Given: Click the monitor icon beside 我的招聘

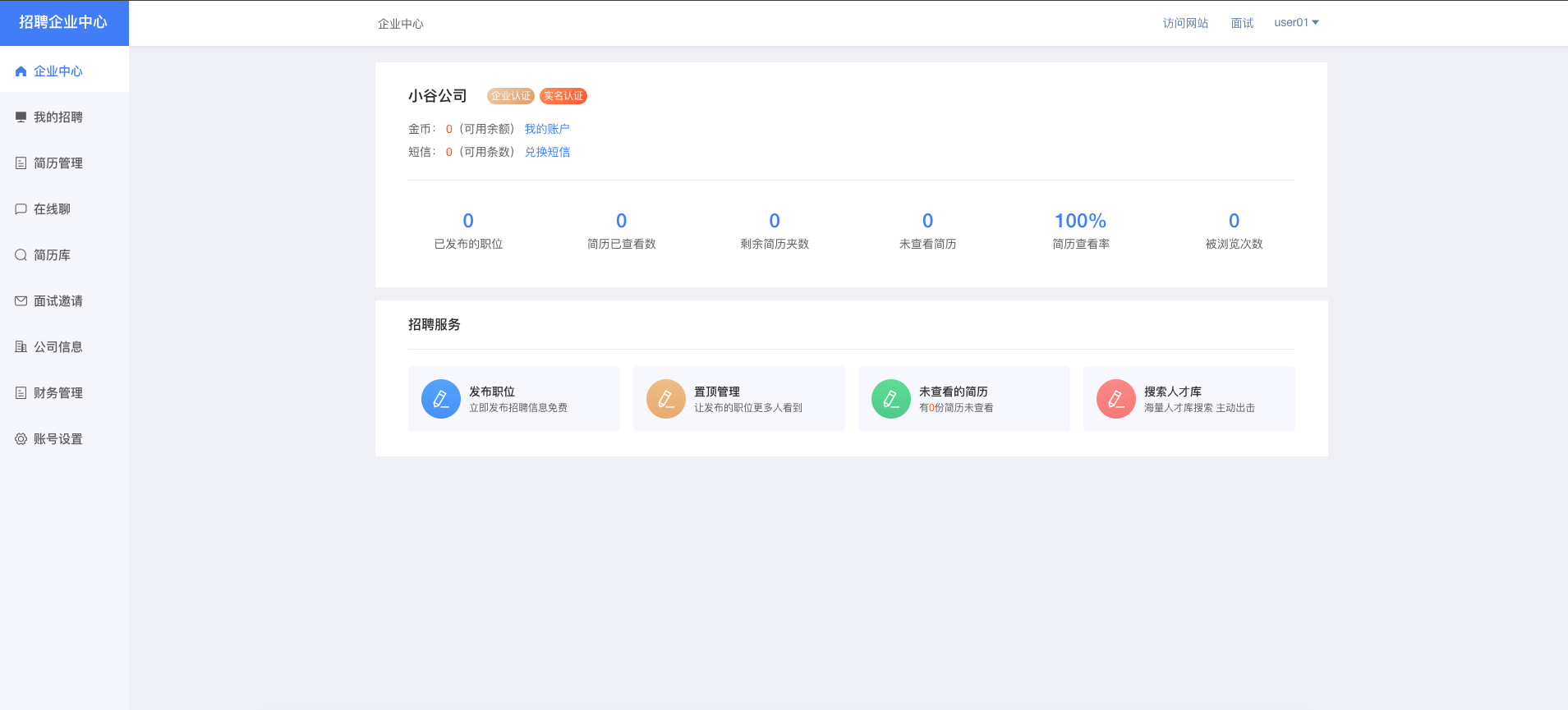Looking at the screenshot, I should [x=21, y=117].
